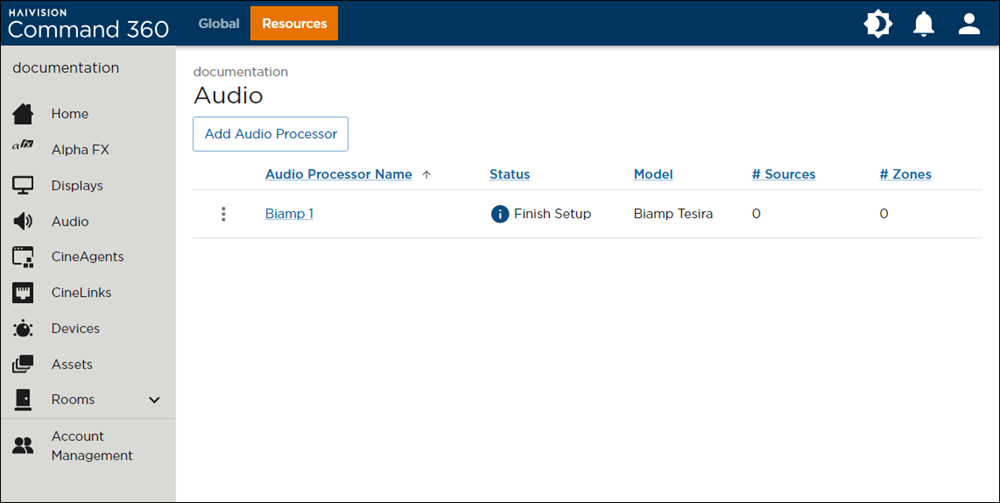Open the user profile menu
1000x503 pixels.
969,24
